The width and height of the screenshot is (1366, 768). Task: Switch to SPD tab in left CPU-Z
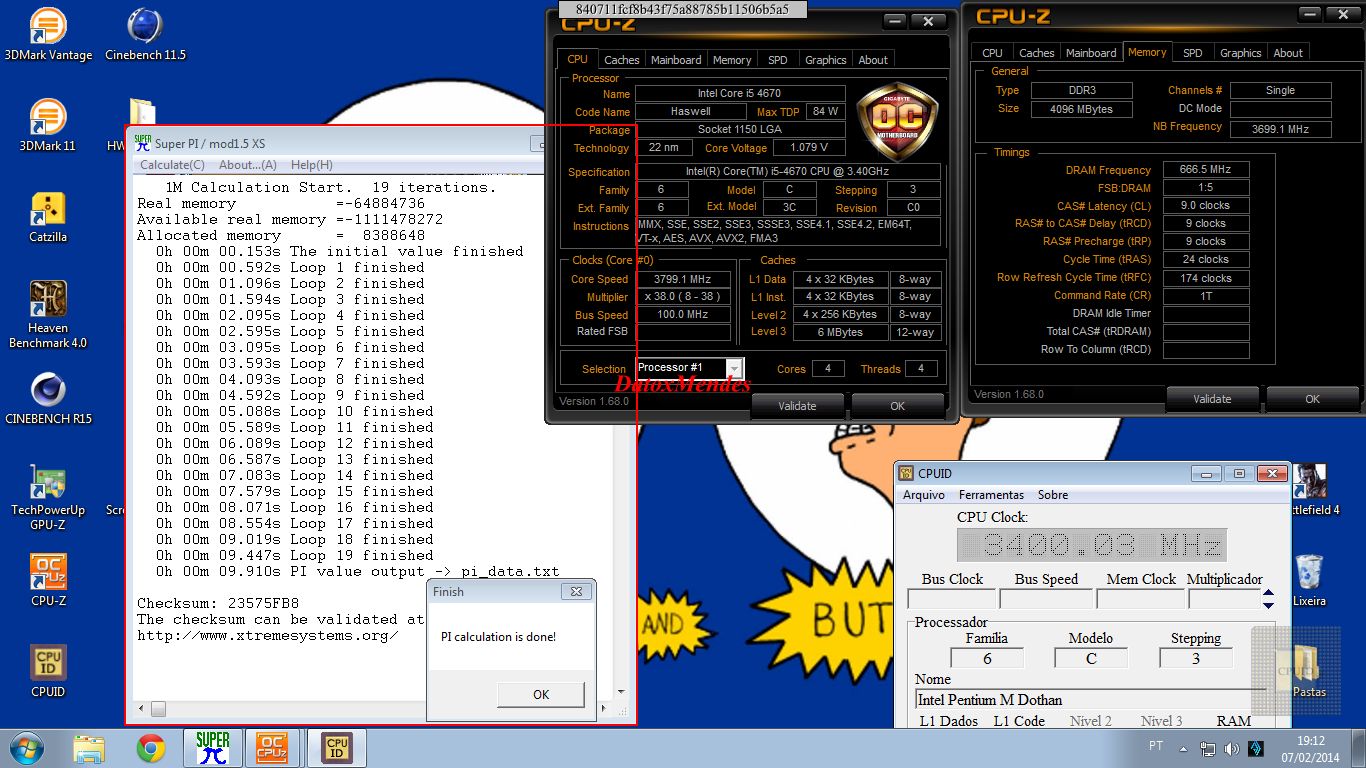[777, 60]
